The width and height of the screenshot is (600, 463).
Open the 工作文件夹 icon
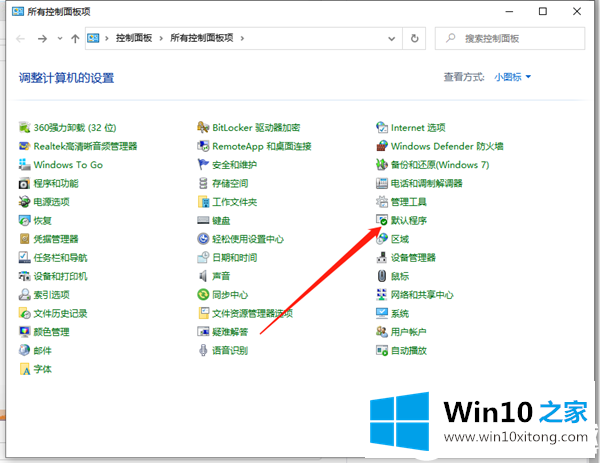click(203, 202)
